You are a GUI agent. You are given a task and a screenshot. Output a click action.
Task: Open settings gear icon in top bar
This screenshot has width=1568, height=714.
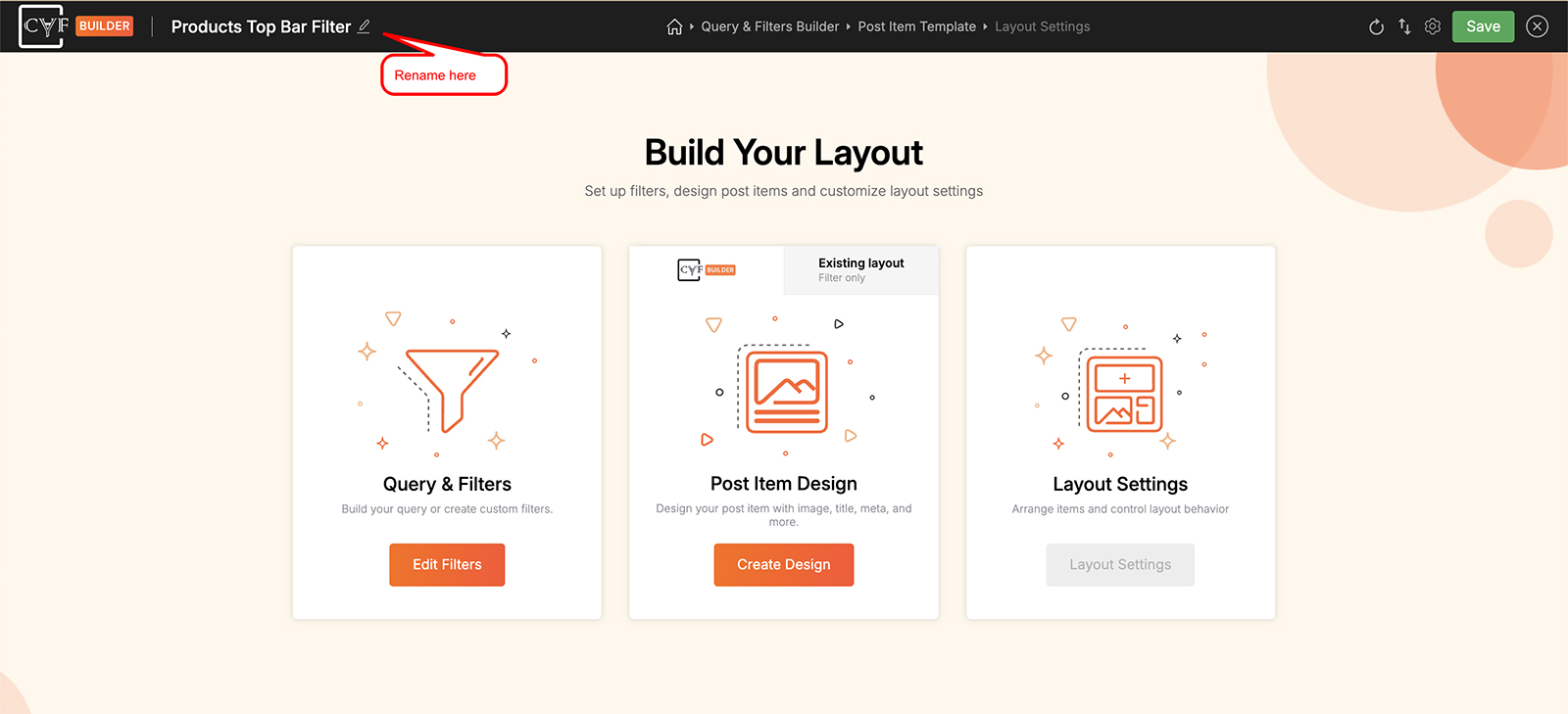pyautogui.click(x=1433, y=26)
